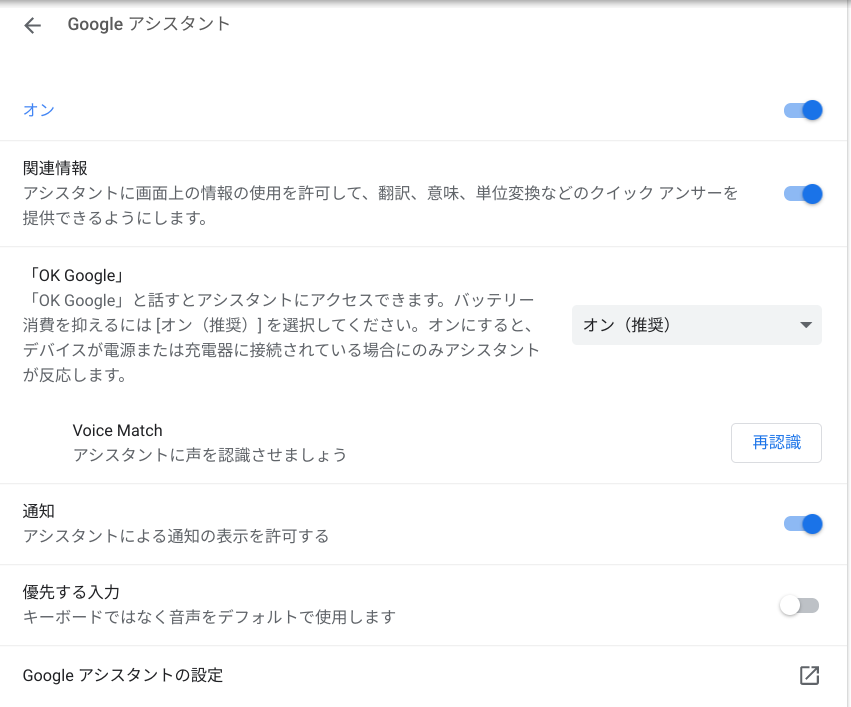Open the オン（推奨）dropdown
The image size is (851, 707).
pyautogui.click(x=697, y=325)
